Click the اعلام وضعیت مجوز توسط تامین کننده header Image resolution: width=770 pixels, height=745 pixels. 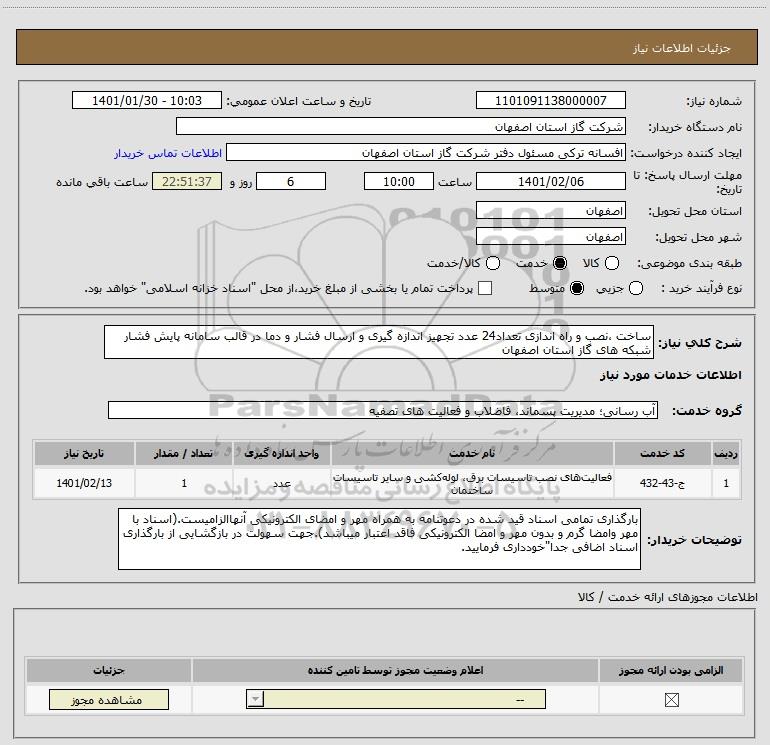[x=395, y=670]
